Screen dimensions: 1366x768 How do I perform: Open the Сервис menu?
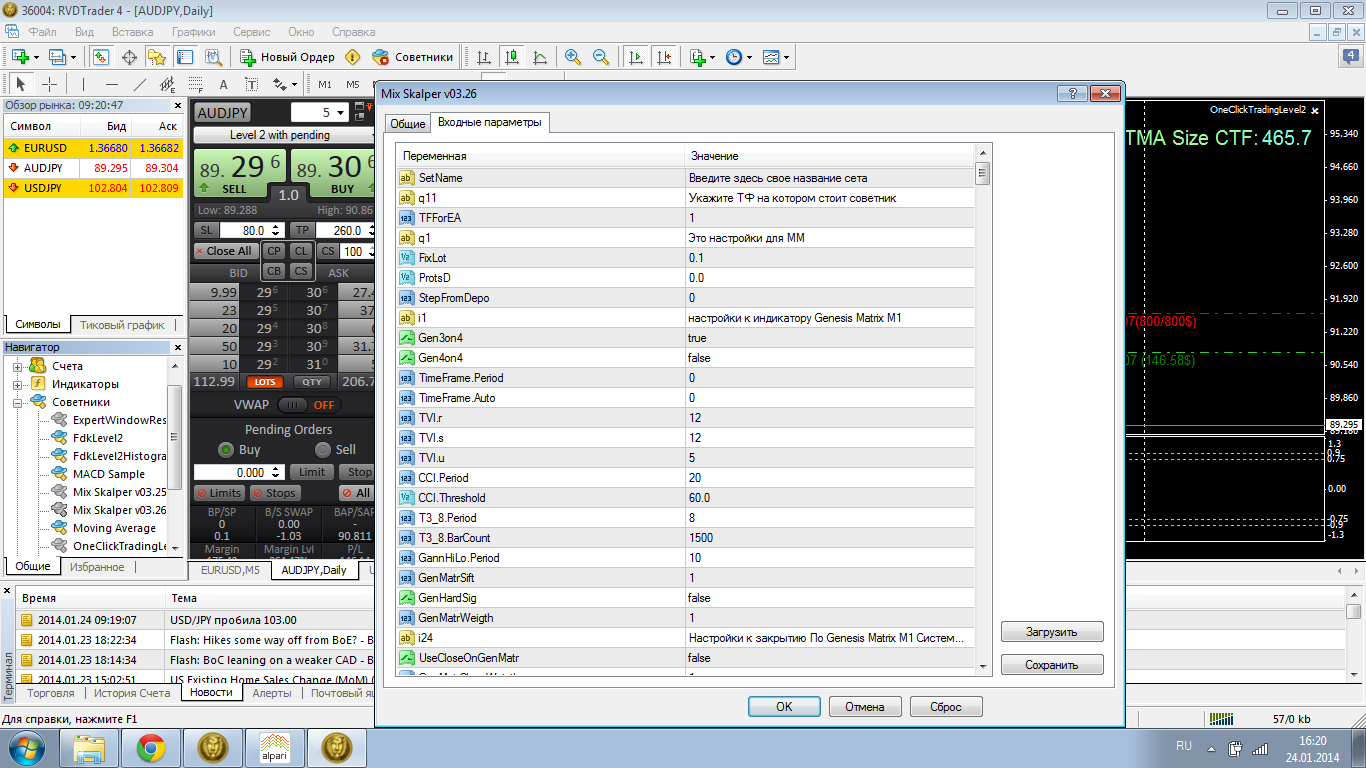[252, 32]
